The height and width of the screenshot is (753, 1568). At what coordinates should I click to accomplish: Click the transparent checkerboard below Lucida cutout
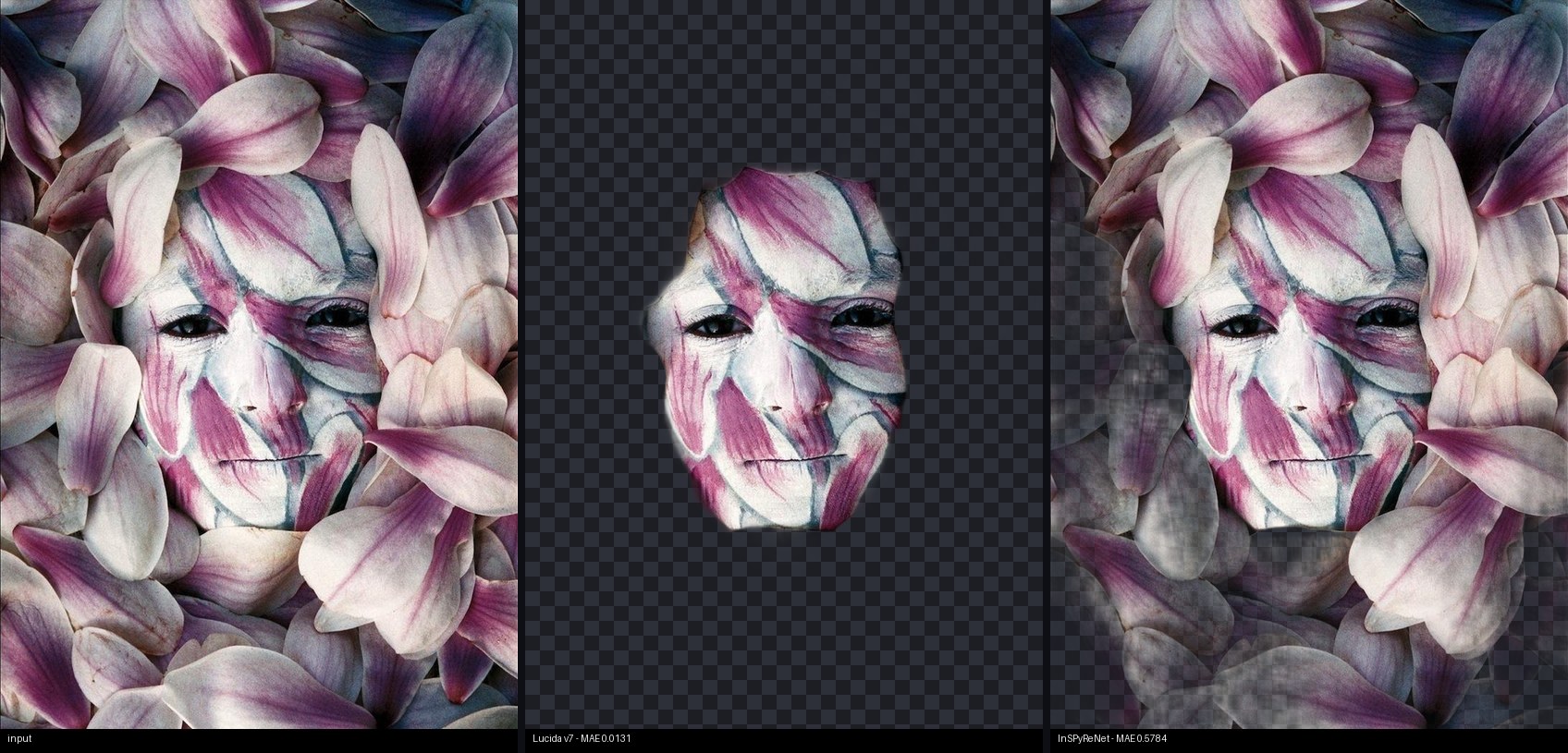(784, 630)
